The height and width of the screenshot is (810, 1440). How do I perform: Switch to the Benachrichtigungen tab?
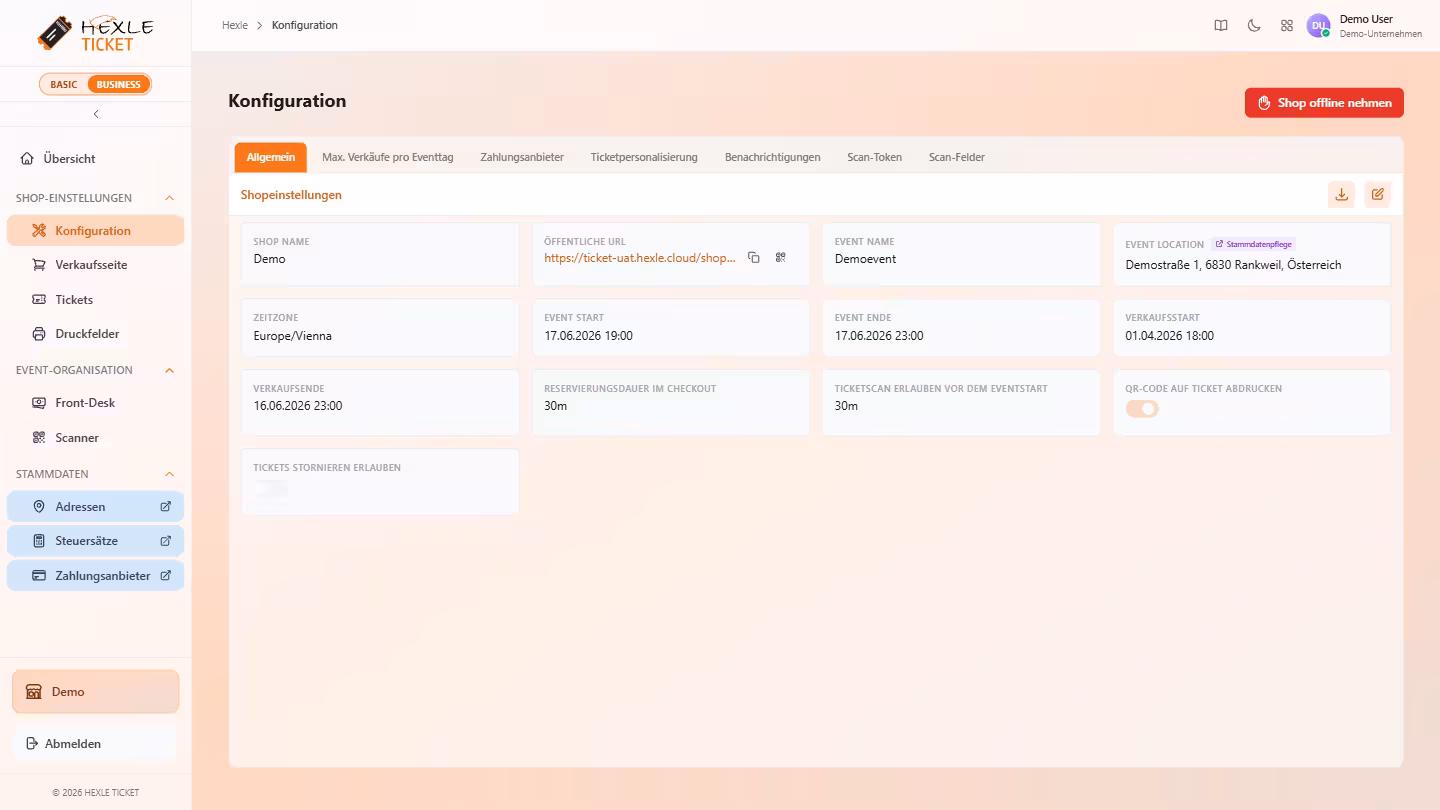coord(773,157)
